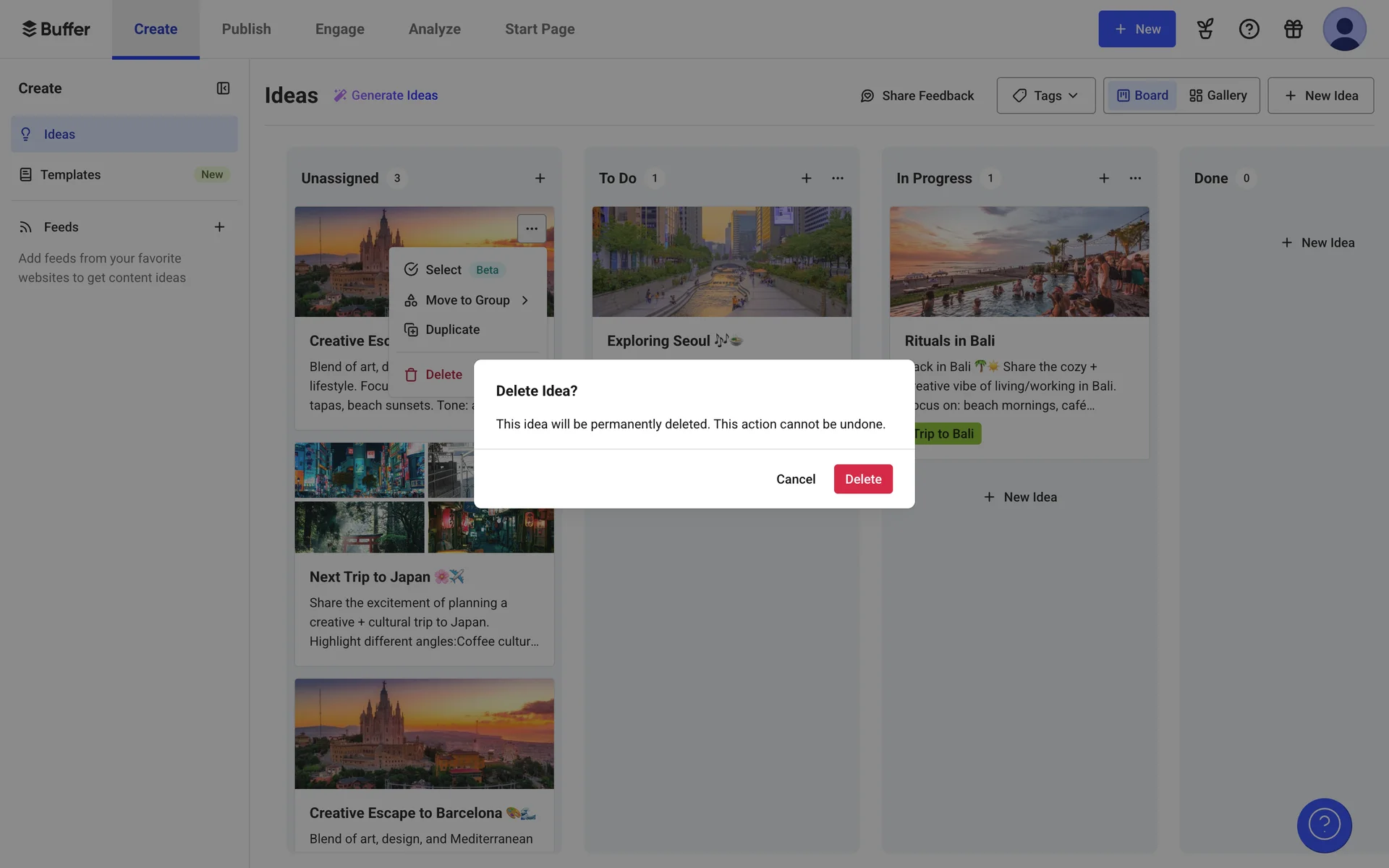
Task: Expand Move to Group submenu
Action: click(x=467, y=300)
